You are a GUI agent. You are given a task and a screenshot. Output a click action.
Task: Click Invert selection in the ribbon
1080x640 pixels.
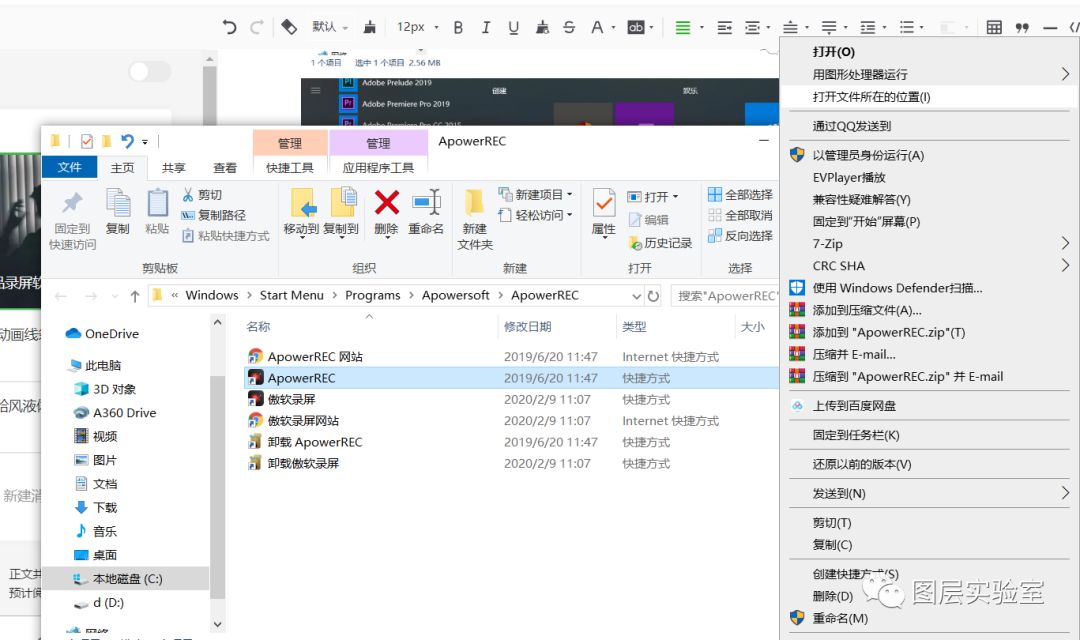pyautogui.click(x=740, y=236)
